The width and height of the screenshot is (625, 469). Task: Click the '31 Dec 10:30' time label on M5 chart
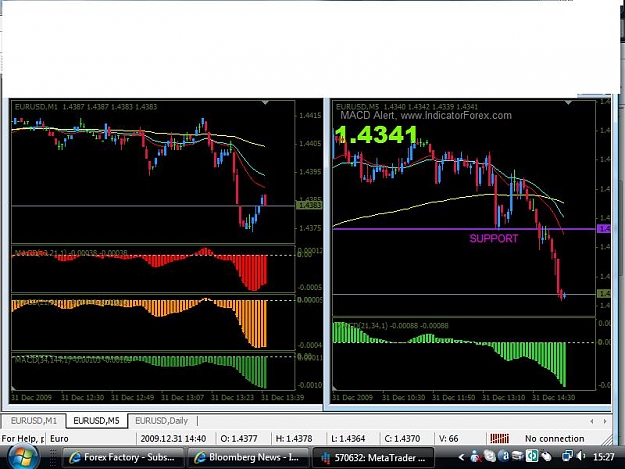(x=403, y=397)
